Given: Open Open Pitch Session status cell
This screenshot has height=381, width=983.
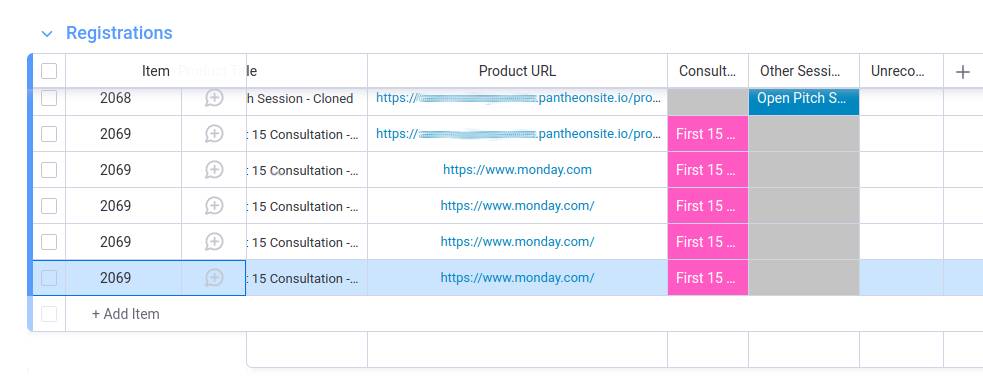Looking at the screenshot, I should tap(804, 98).
